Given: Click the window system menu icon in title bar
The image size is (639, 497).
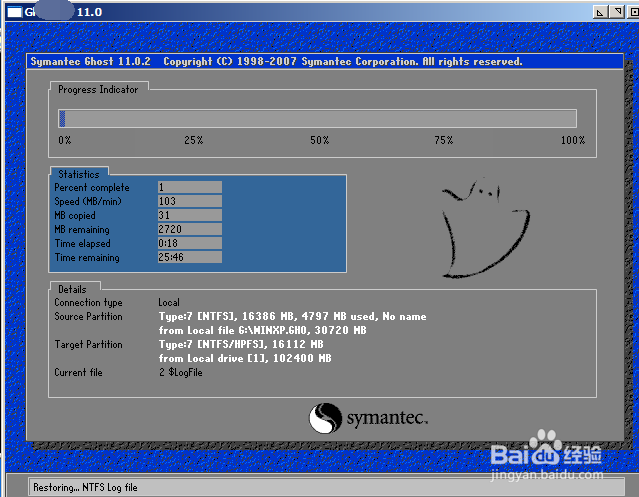Looking at the screenshot, I should pos(14,12).
